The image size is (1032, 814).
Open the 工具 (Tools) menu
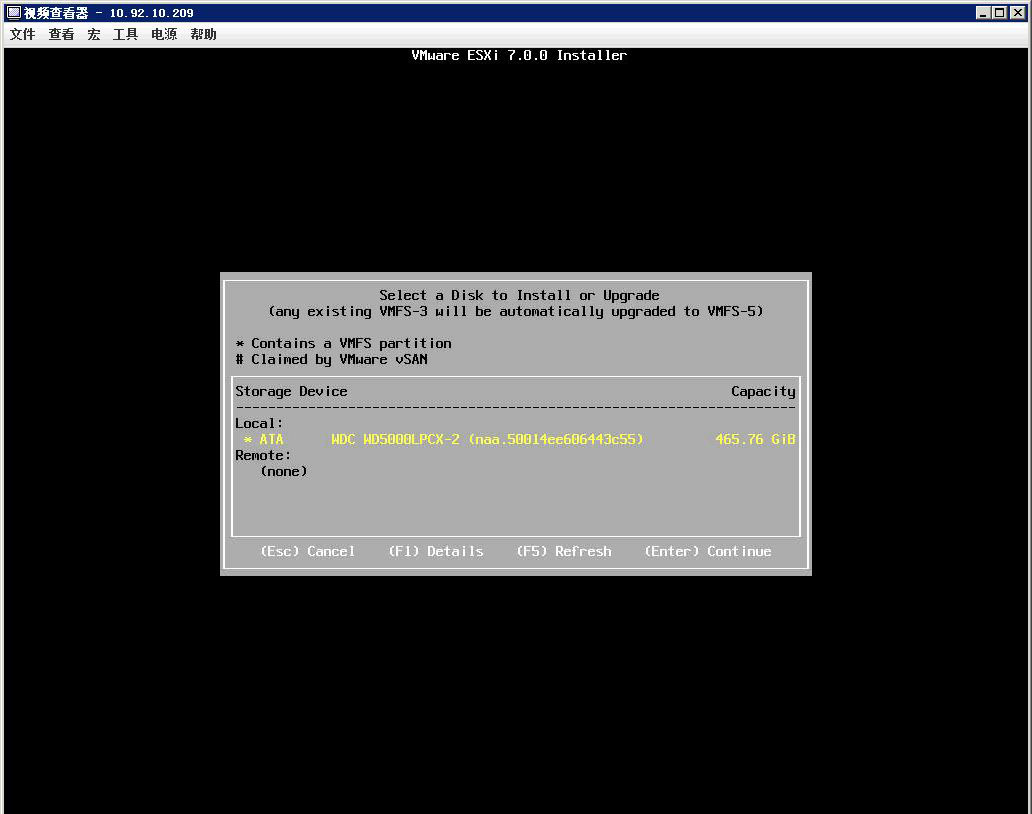(x=124, y=33)
